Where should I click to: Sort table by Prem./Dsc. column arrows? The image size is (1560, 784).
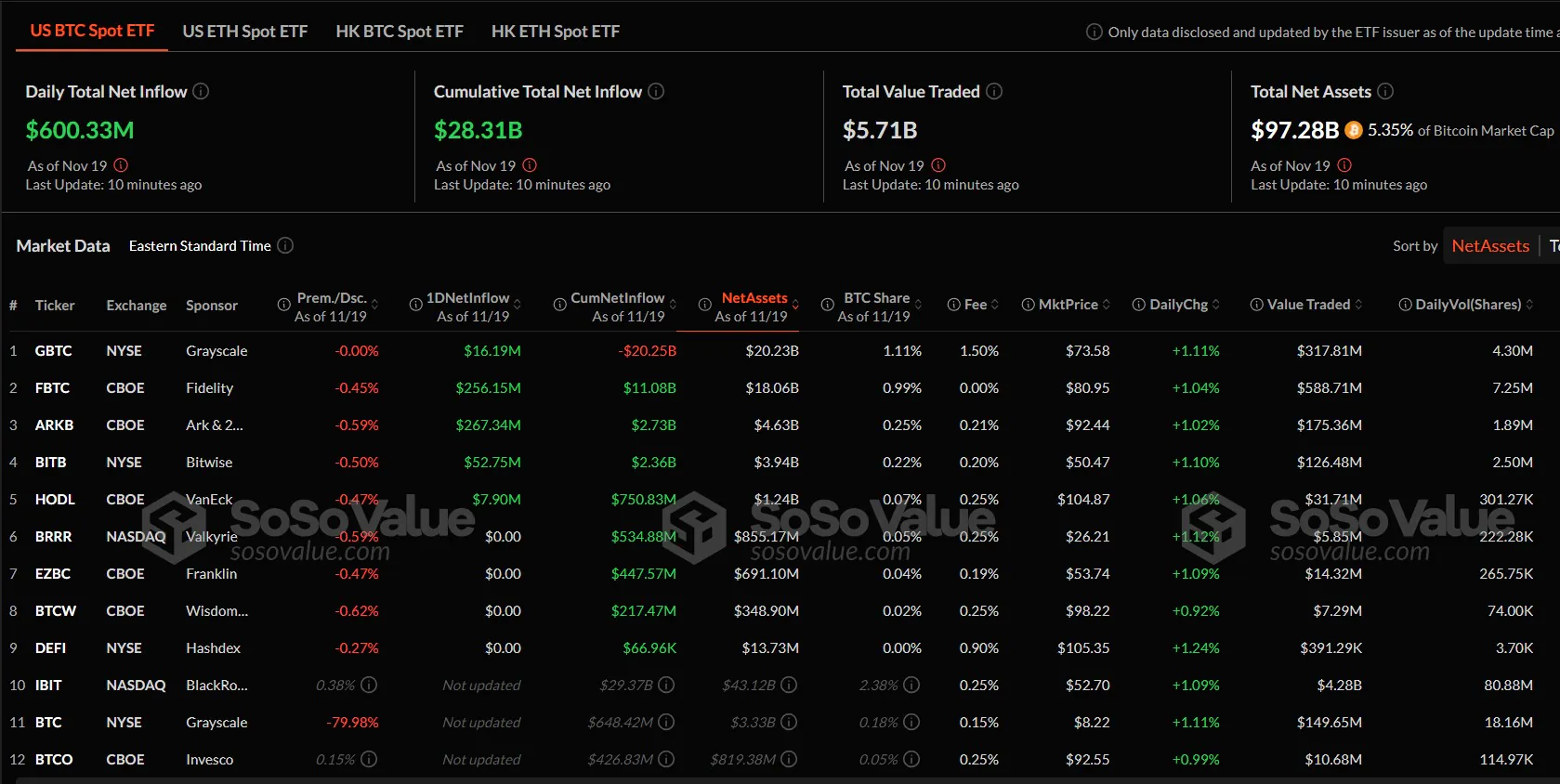(374, 305)
